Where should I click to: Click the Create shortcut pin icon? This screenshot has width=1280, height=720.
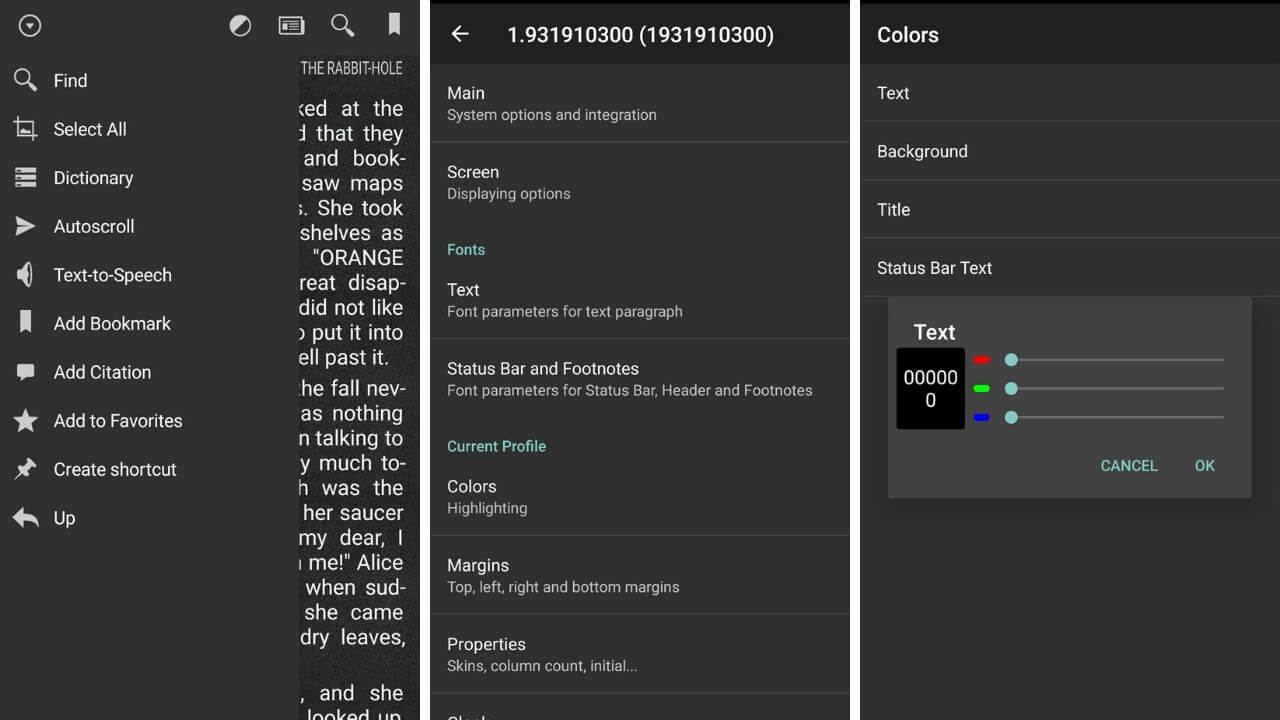tap(25, 469)
